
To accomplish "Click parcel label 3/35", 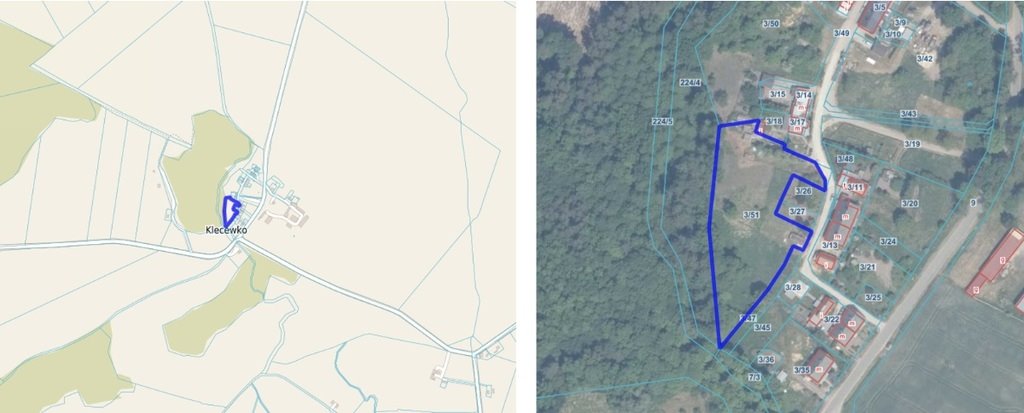I will pos(802,371).
